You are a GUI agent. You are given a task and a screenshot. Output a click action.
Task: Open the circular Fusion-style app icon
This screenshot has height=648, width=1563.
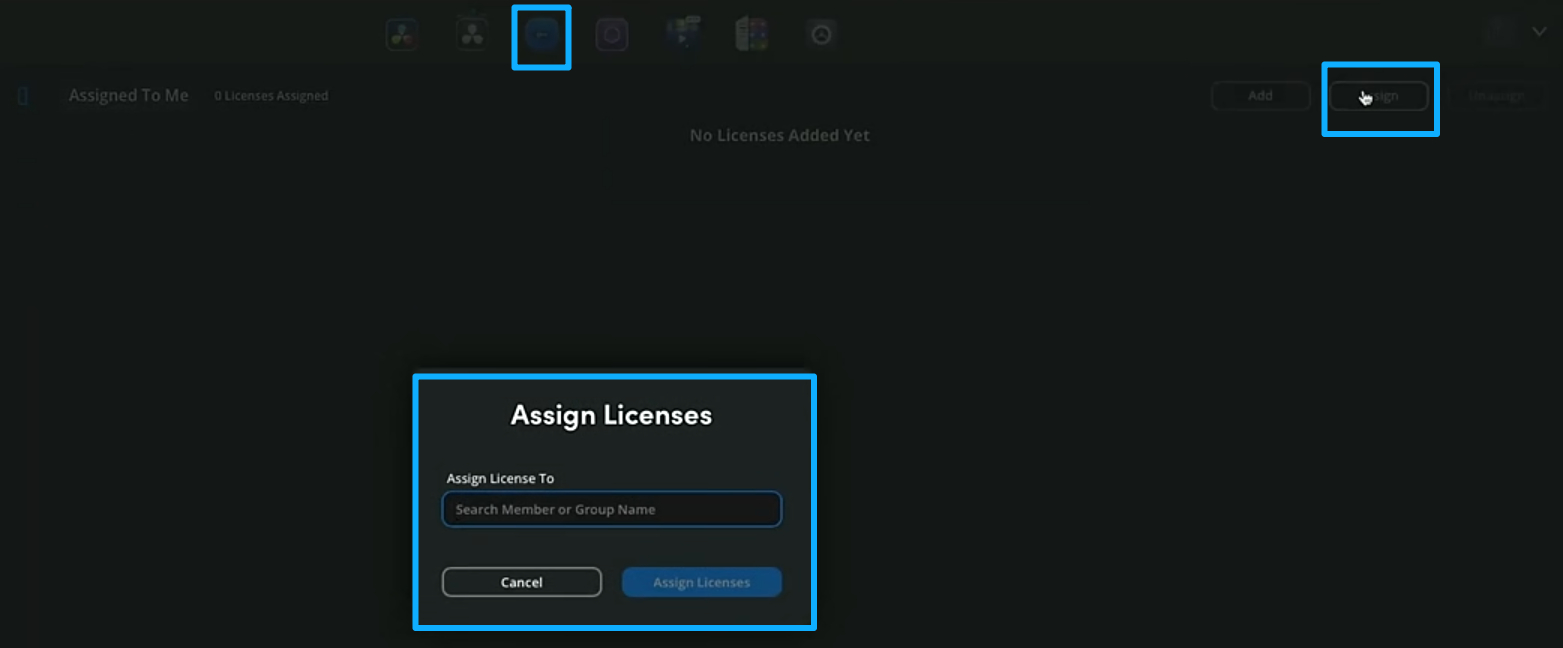coord(612,33)
